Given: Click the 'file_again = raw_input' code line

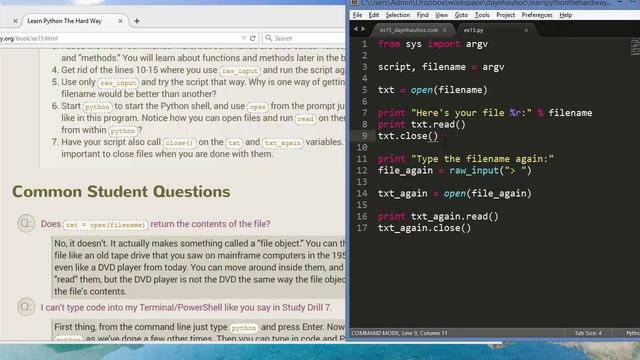Looking at the screenshot, I should click(x=455, y=170).
